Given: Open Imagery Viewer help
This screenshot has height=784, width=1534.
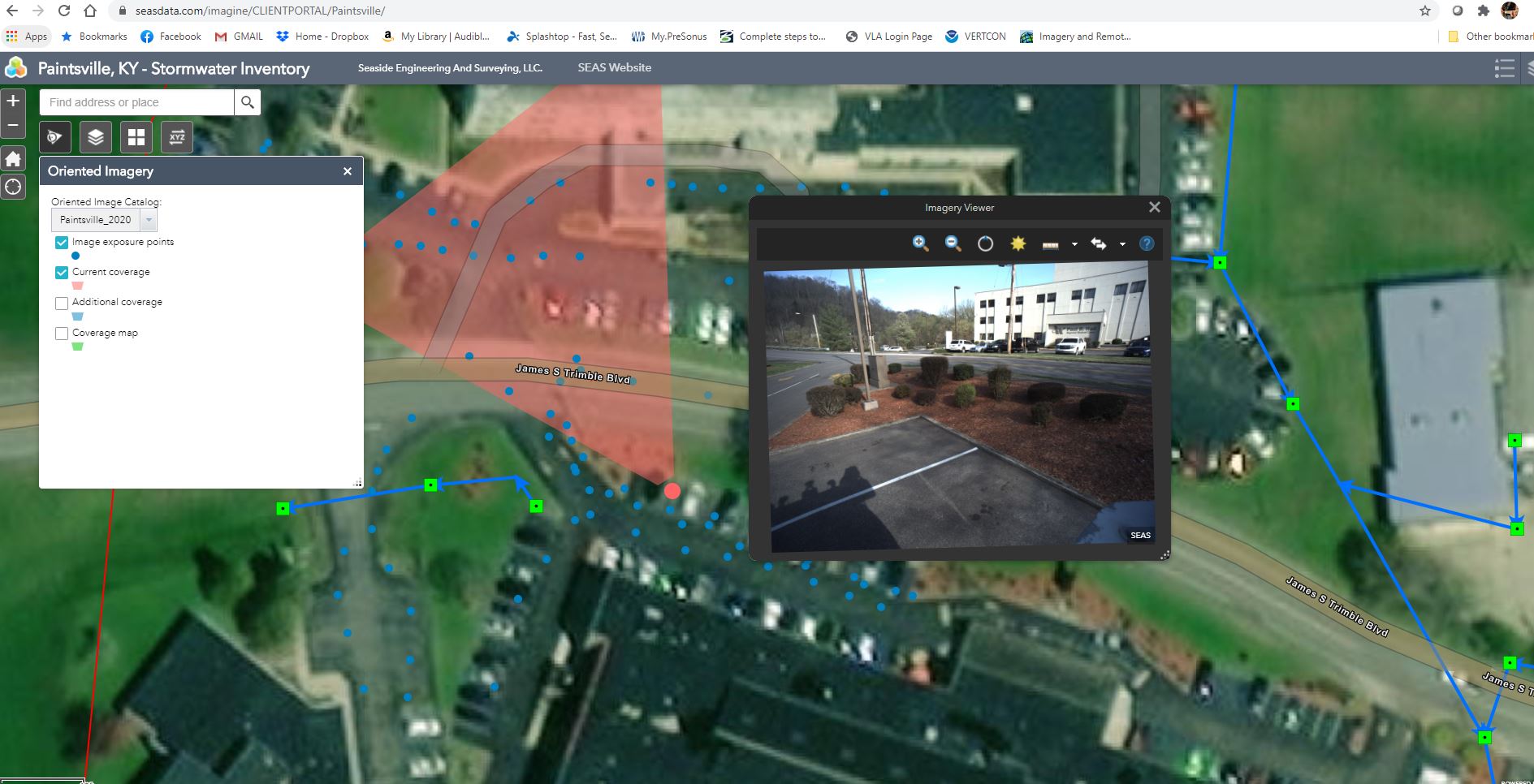Looking at the screenshot, I should tap(1147, 243).
